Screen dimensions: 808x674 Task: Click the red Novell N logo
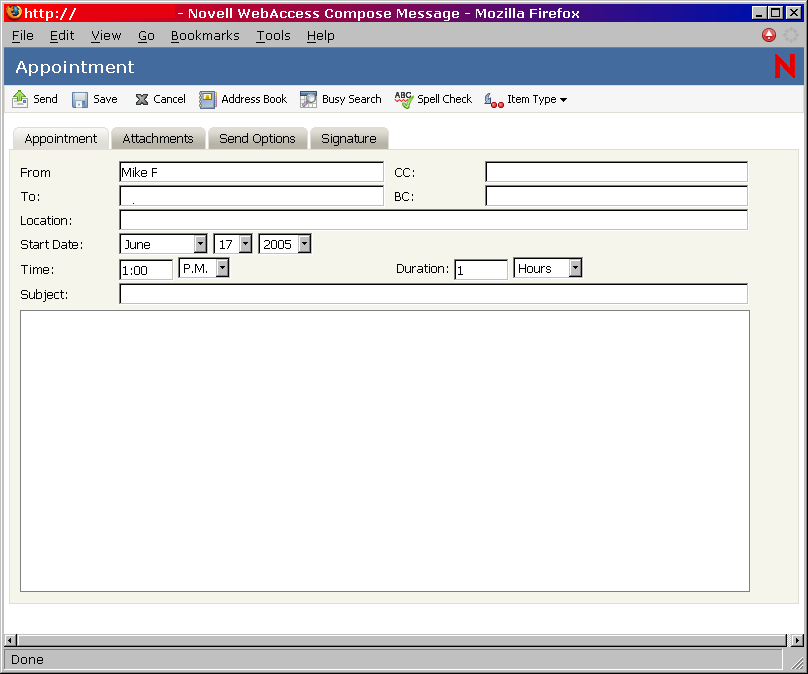pos(785,66)
